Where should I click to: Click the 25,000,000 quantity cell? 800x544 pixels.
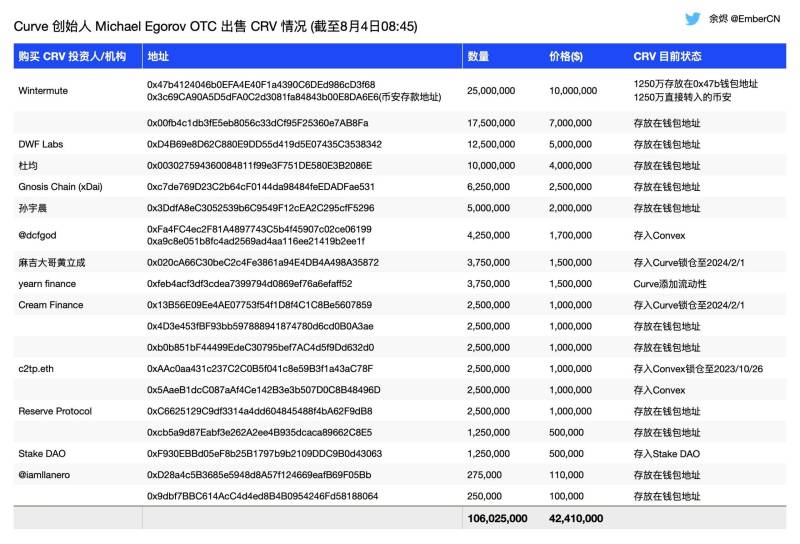click(x=491, y=91)
